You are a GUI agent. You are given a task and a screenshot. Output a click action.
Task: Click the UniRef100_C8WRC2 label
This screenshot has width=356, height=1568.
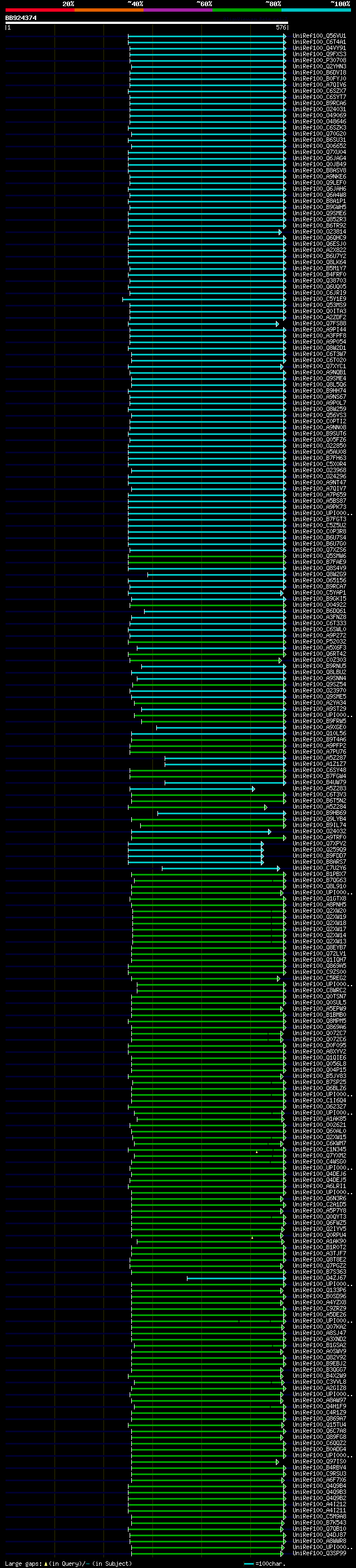pyautogui.click(x=319, y=990)
